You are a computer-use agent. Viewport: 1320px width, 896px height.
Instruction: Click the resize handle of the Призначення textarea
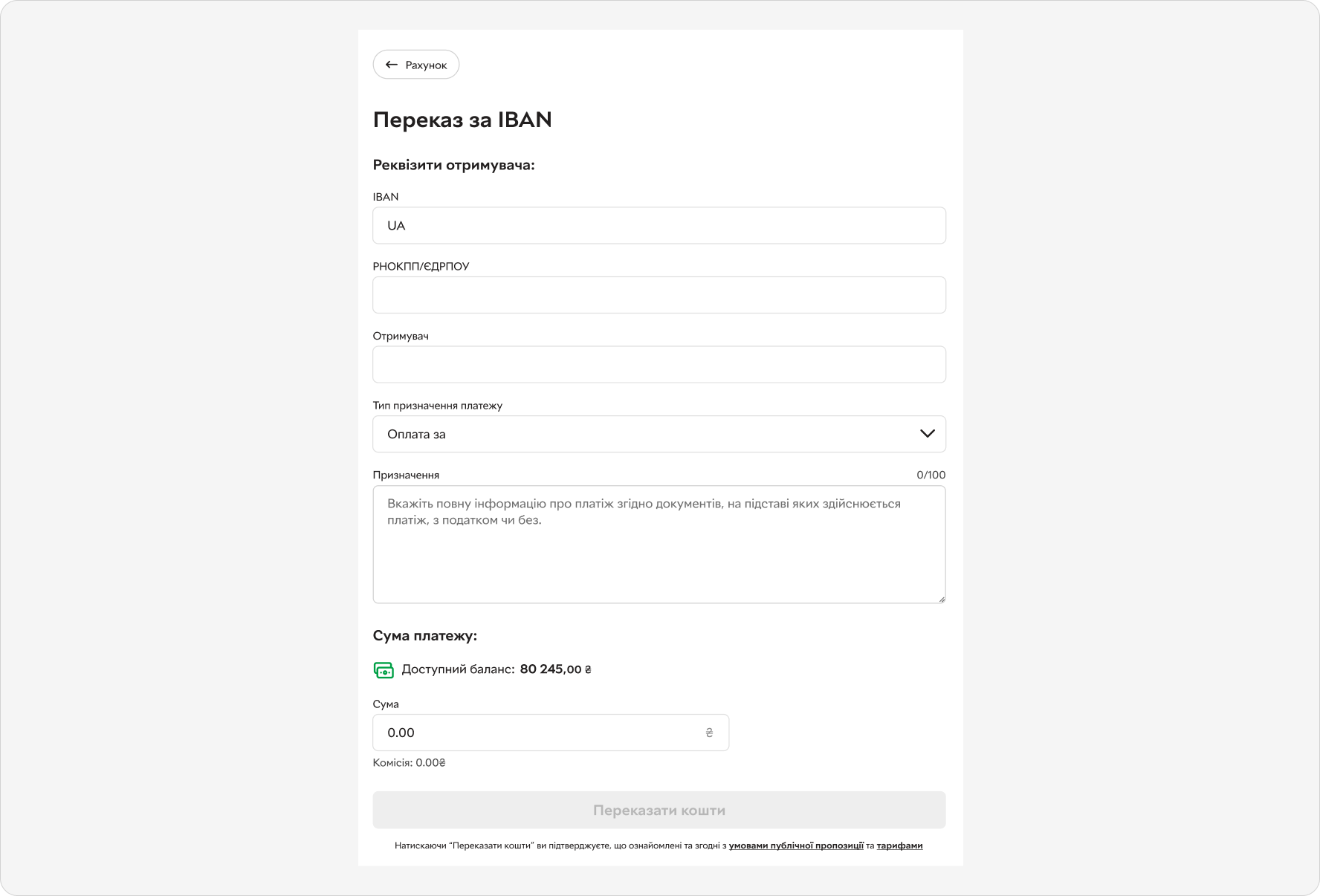pyautogui.click(x=941, y=598)
